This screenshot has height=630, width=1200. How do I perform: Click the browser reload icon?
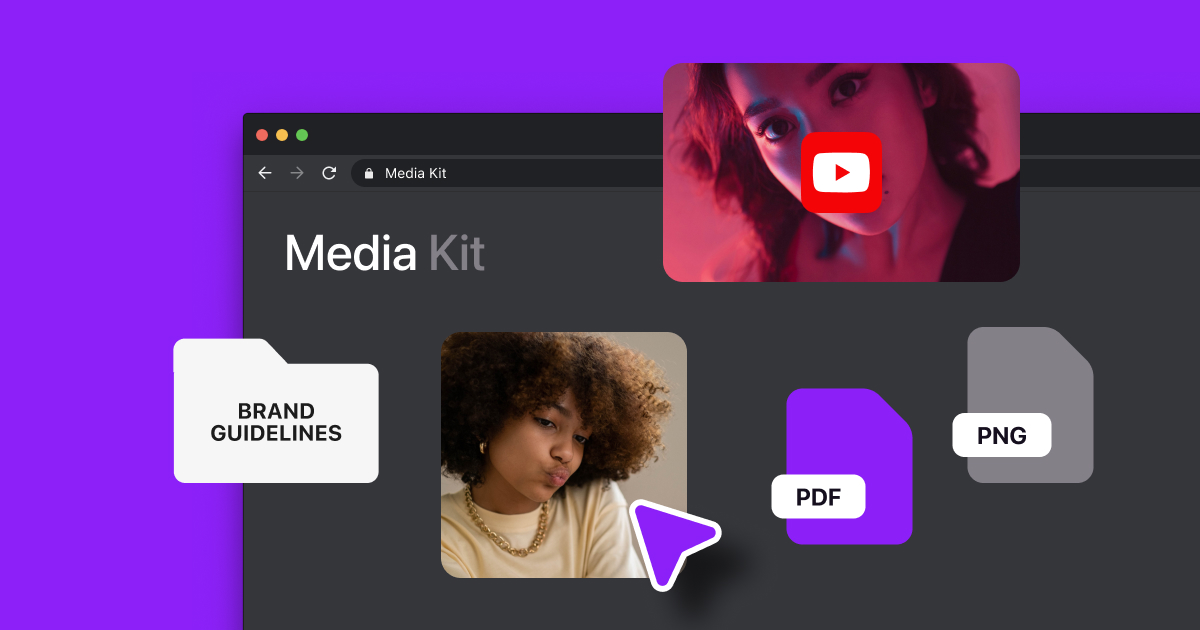tap(328, 172)
